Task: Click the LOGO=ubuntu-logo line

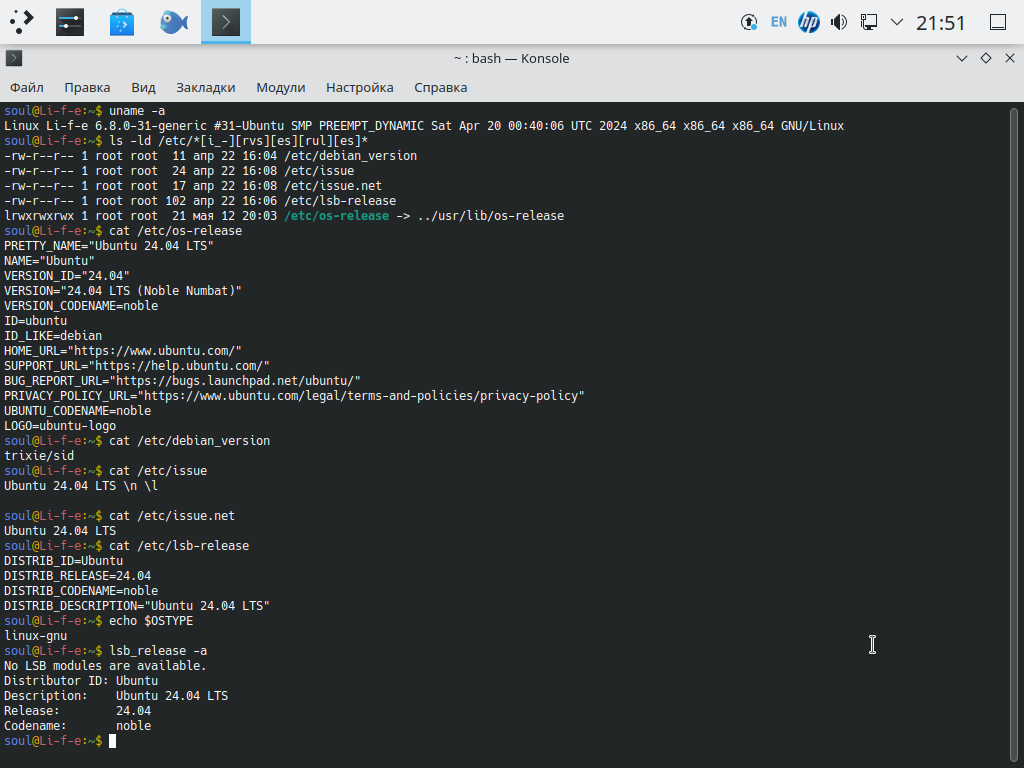Action: 60,426
